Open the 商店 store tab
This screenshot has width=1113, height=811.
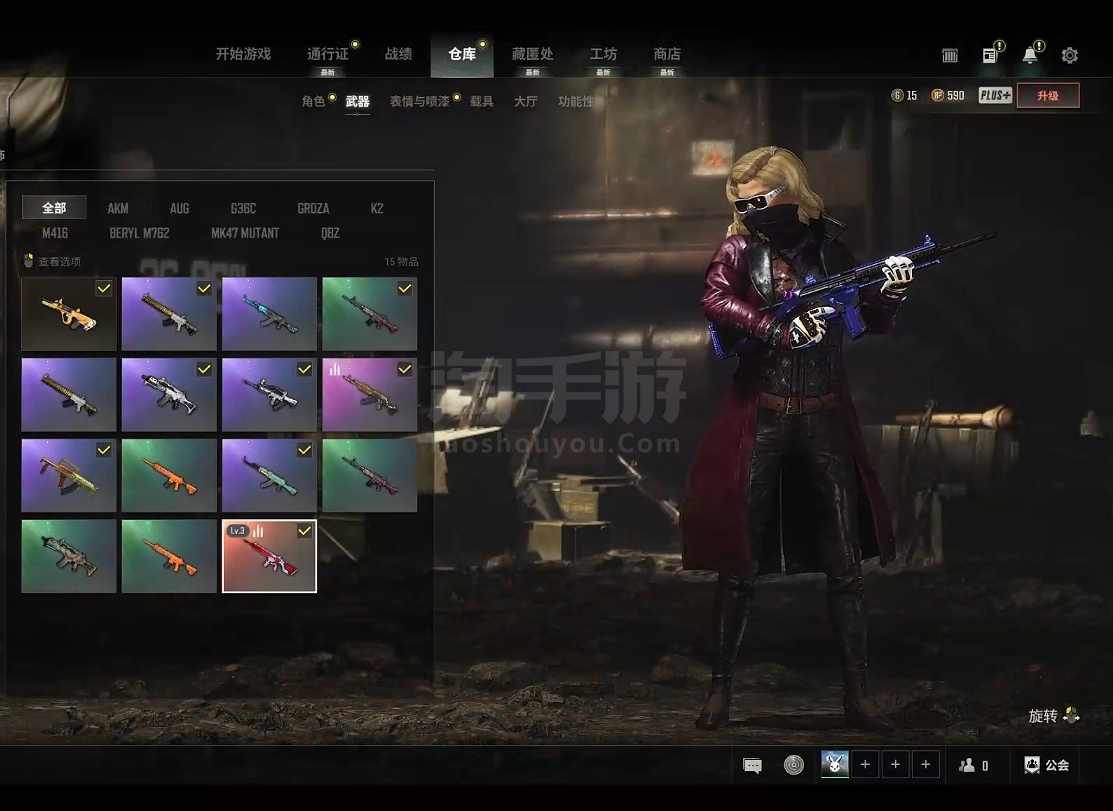[667, 54]
